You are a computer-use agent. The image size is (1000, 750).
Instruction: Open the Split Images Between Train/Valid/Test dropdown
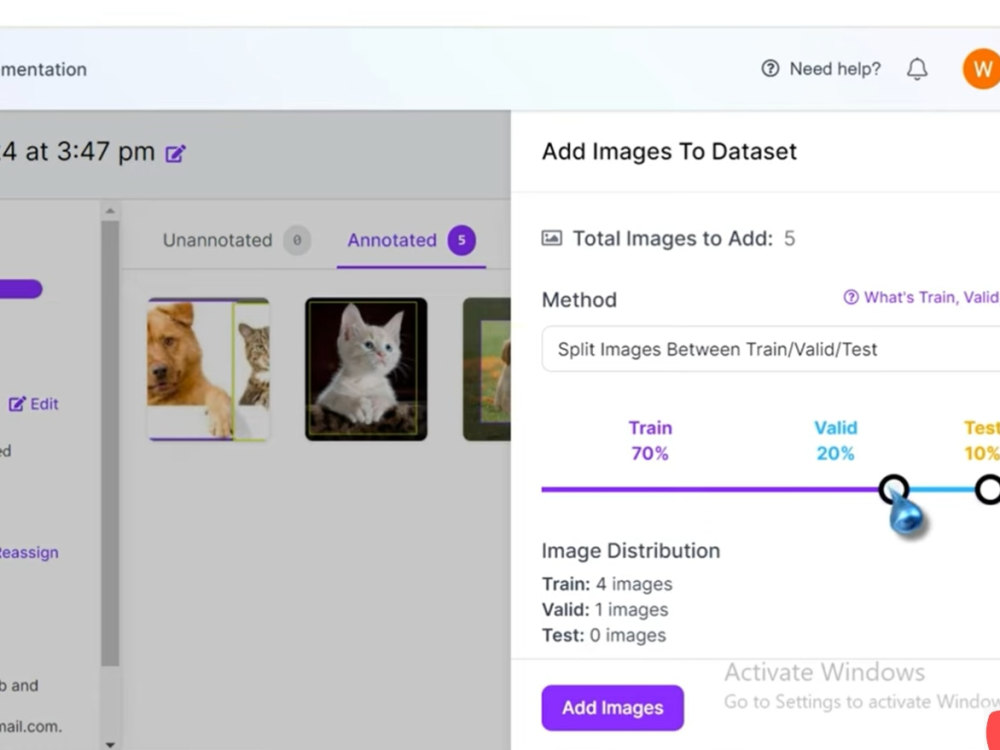770,349
